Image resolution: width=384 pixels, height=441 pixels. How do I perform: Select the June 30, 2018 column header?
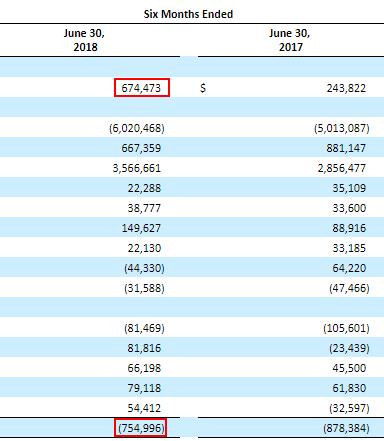click(85, 40)
